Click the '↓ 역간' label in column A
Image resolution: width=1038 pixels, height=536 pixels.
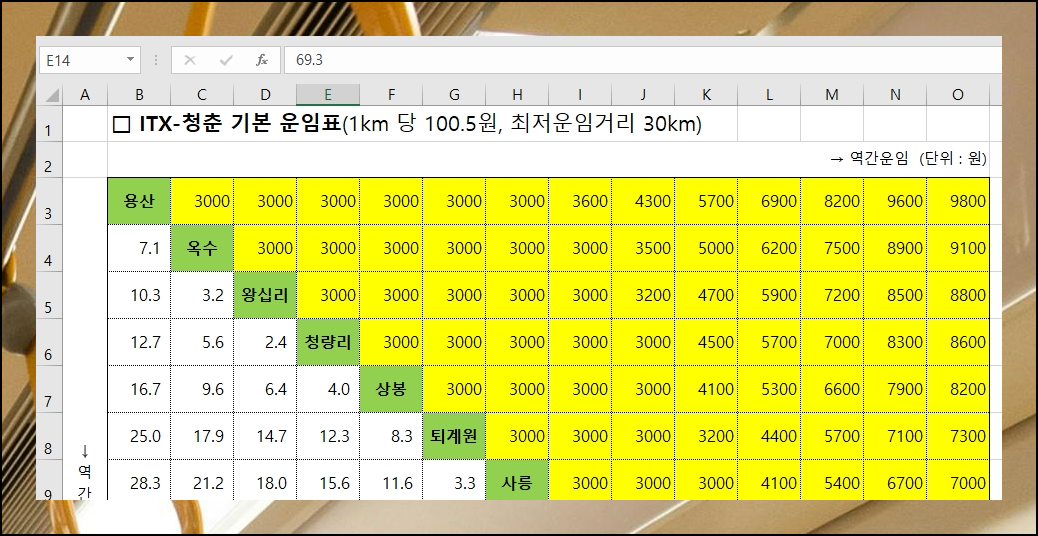coord(85,471)
